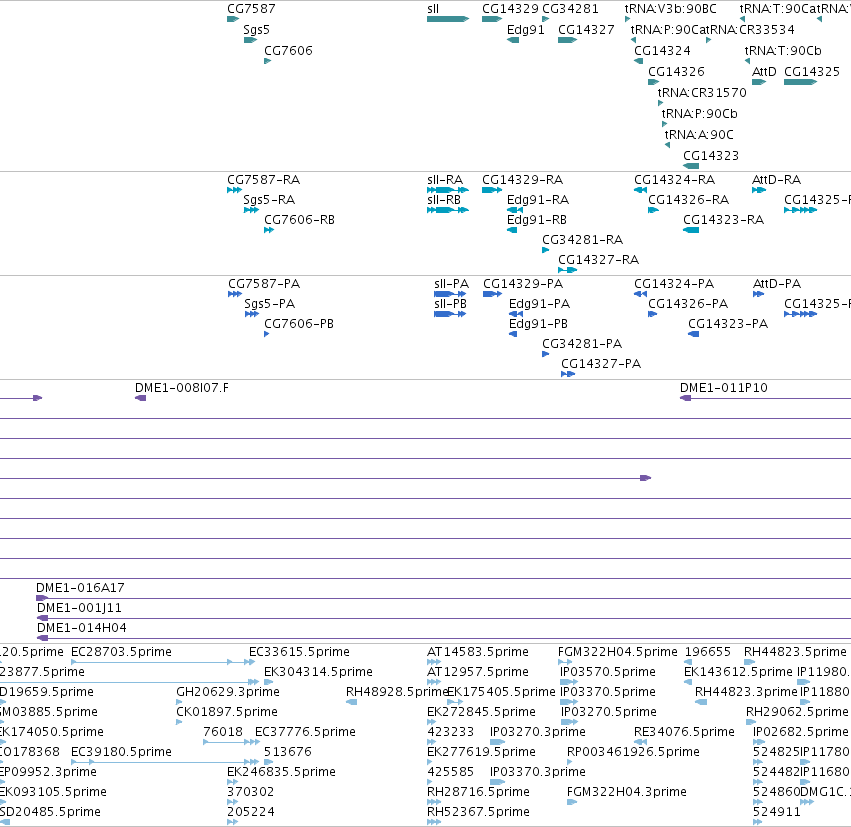This screenshot has width=851, height=827.
Task: Open transcript CG7606-RB
Action: 299,220
